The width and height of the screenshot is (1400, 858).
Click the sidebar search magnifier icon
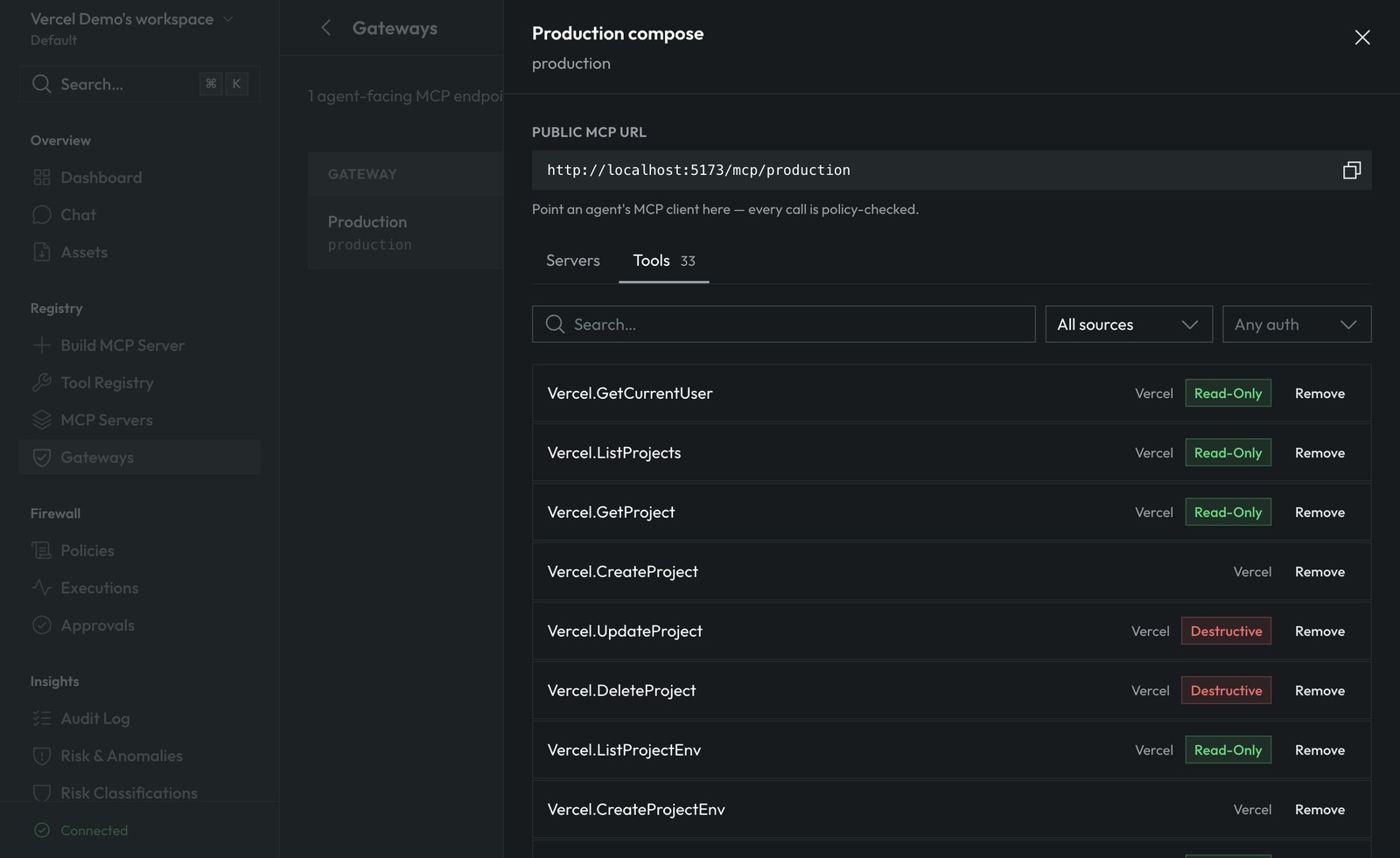(x=41, y=84)
